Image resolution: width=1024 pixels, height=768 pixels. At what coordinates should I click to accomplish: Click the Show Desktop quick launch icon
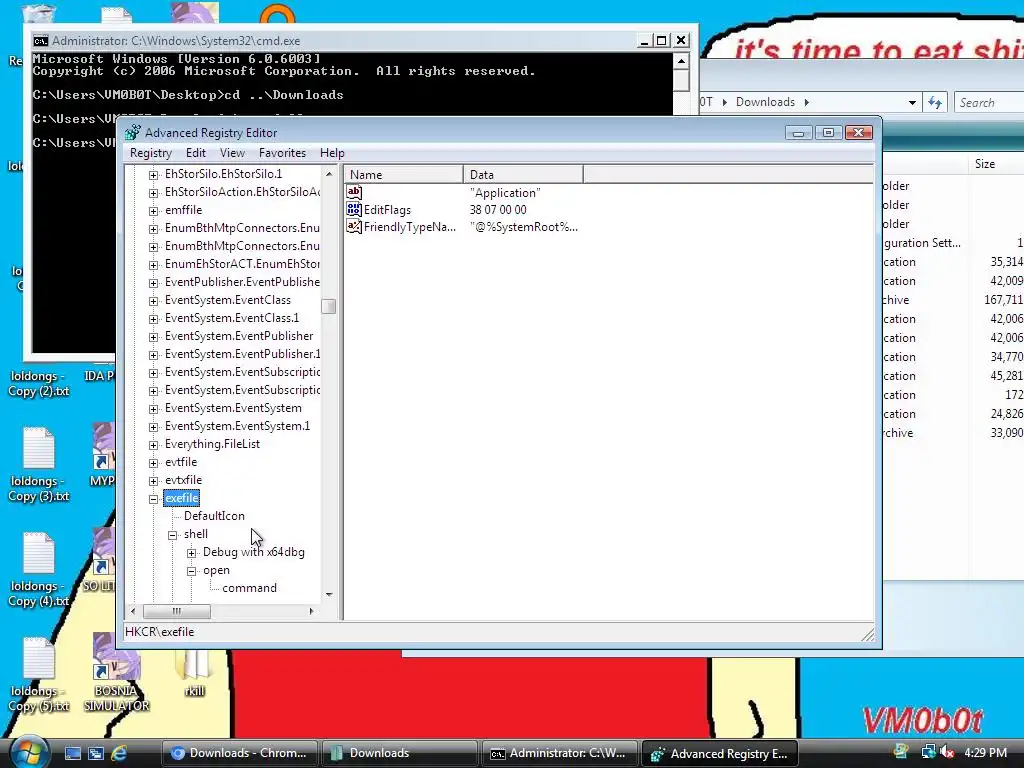pos(72,754)
